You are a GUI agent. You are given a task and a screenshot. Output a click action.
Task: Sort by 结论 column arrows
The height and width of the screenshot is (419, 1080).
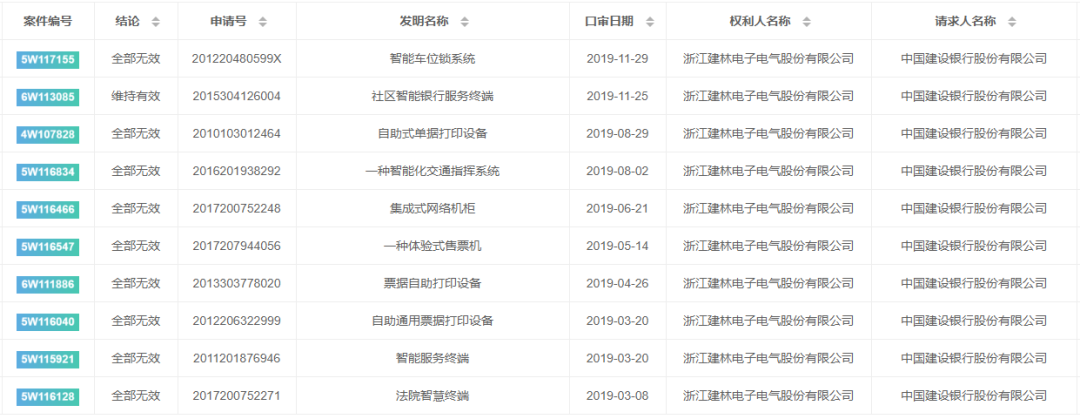click(155, 21)
